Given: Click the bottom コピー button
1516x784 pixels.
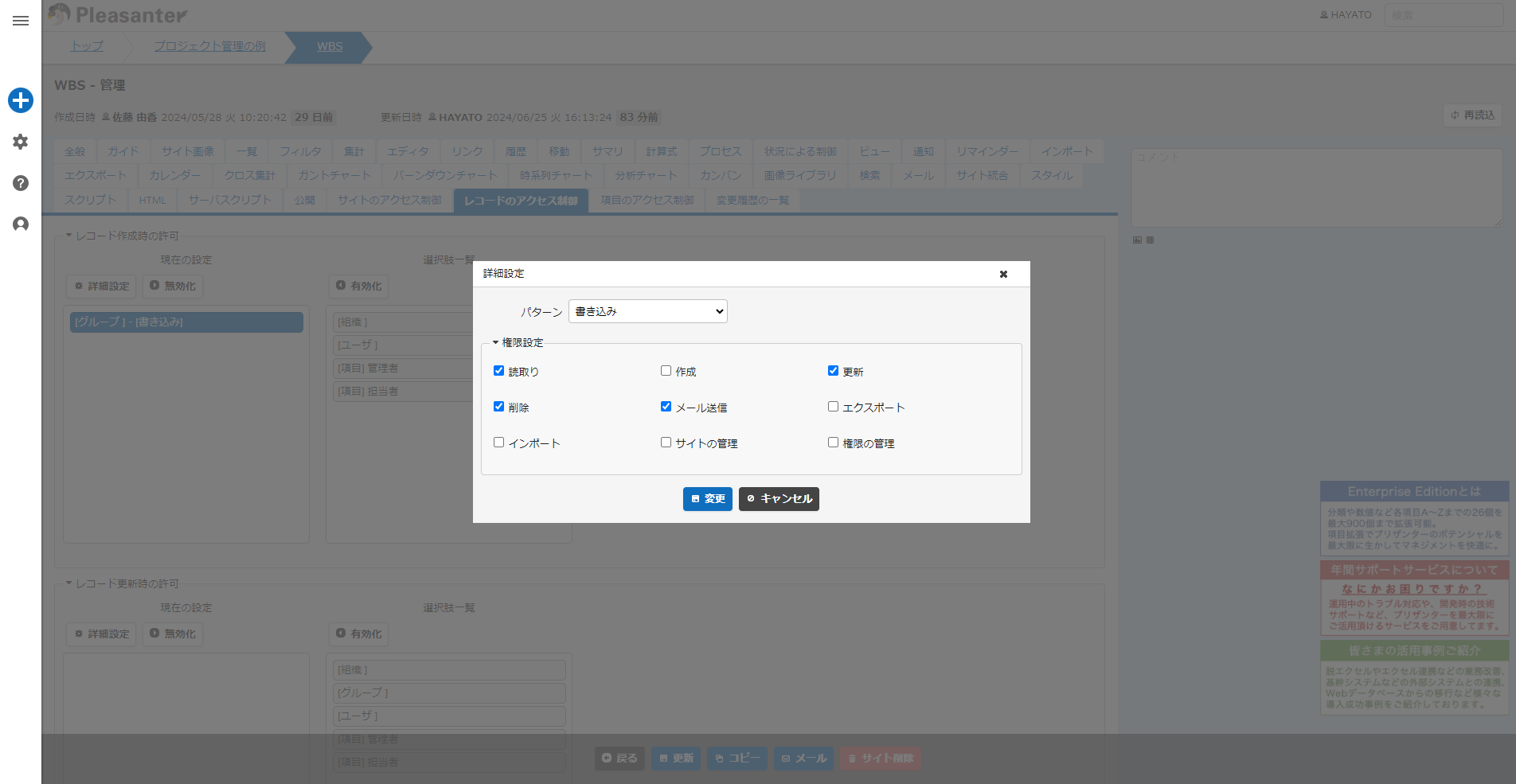Looking at the screenshot, I should click(737, 759).
